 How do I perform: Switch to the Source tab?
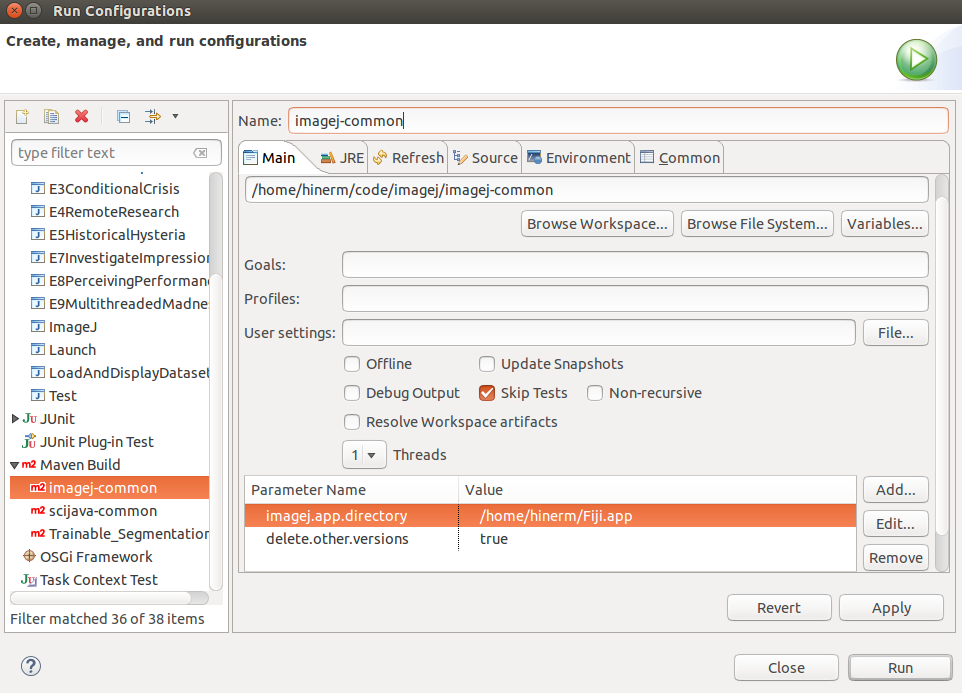tap(485, 158)
